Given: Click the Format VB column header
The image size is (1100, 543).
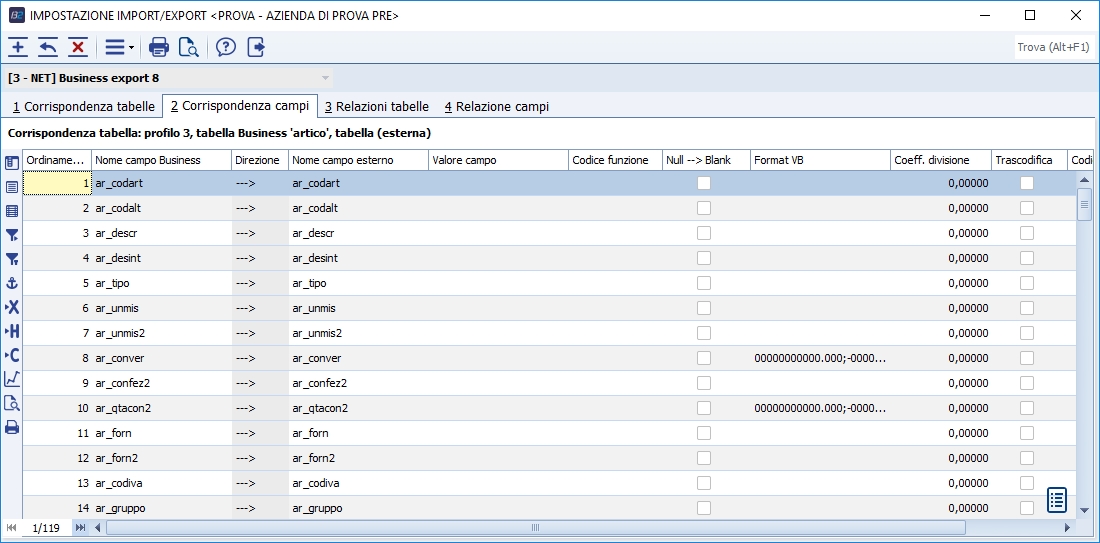Looking at the screenshot, I should 820,160.
